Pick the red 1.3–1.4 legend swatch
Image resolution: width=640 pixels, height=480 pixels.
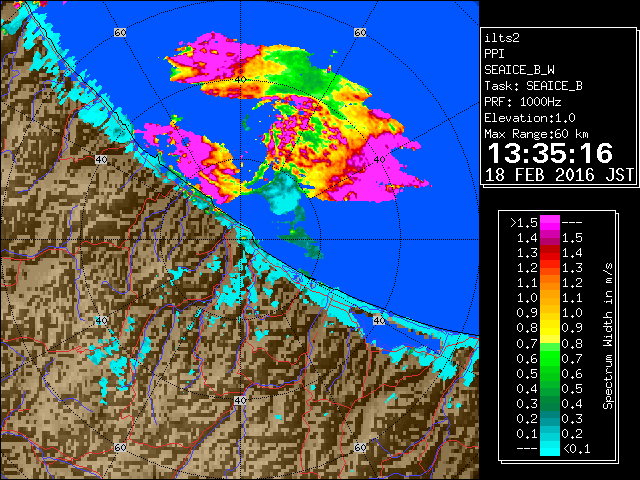tap(550, 253)
